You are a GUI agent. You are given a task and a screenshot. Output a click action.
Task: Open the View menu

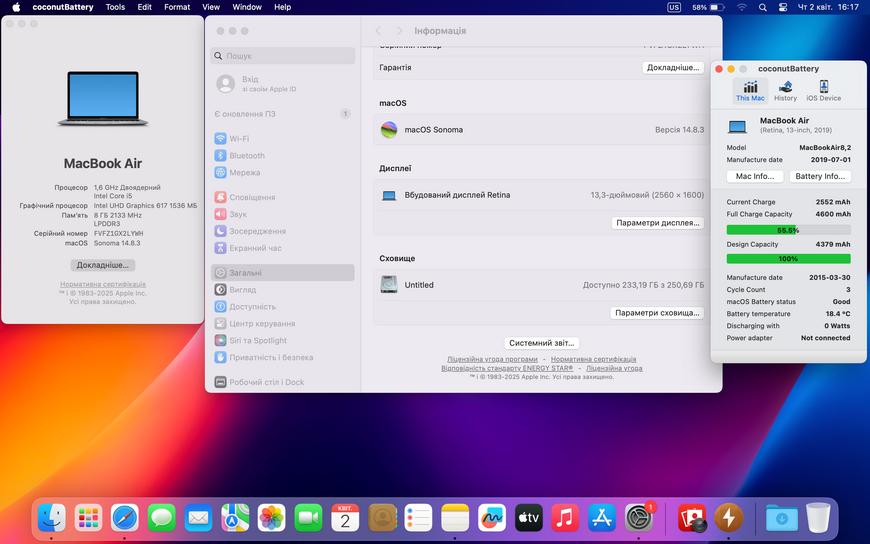[x=211, y=7]
